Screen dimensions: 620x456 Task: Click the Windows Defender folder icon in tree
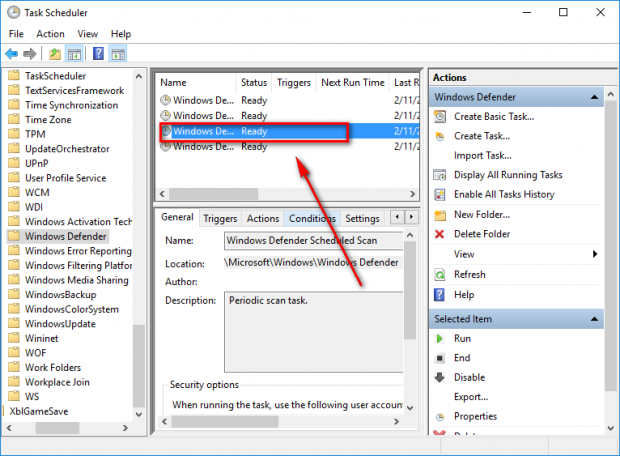(x=14, y=236)
